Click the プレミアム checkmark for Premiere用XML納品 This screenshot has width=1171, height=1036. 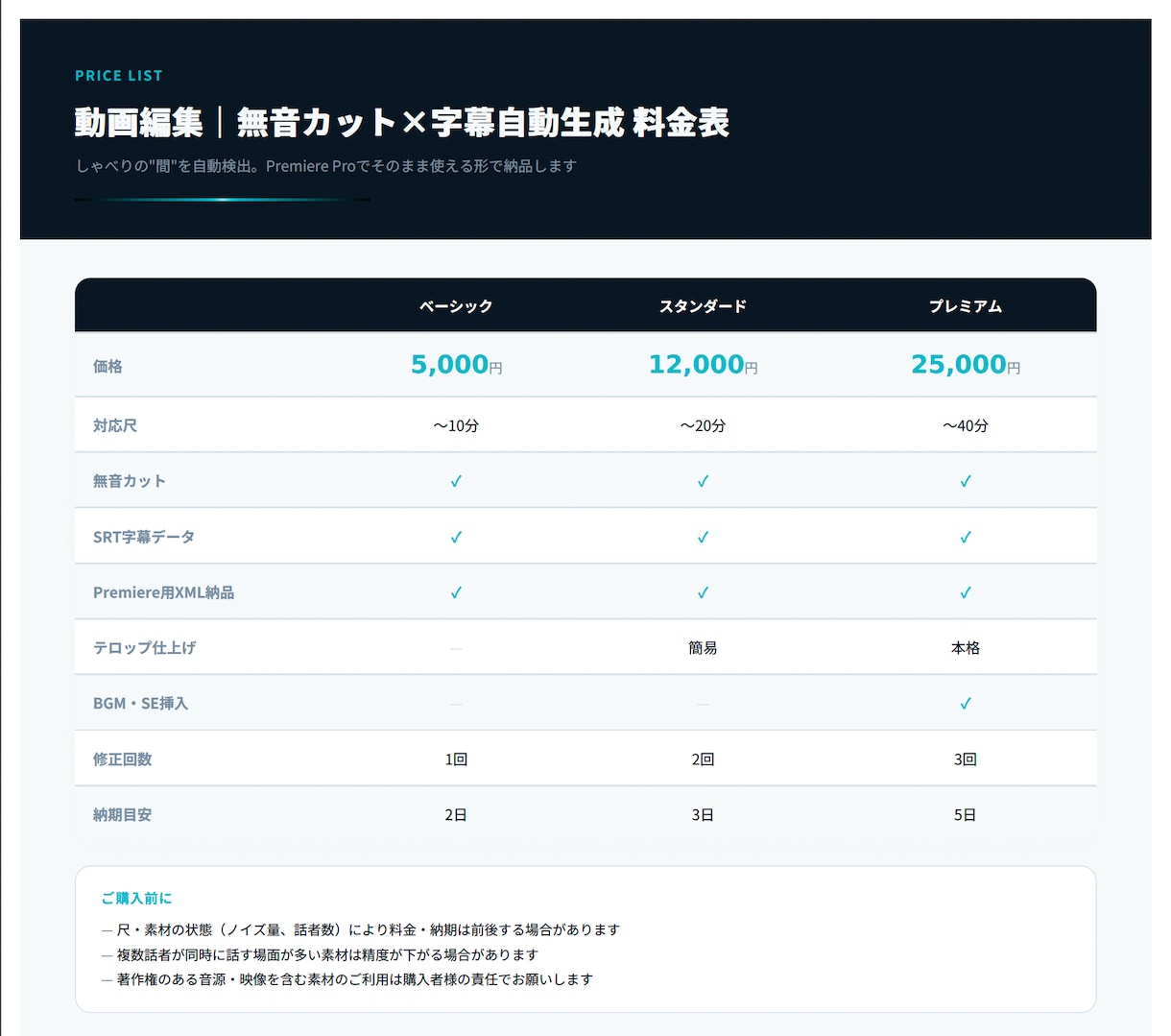click(966, 592)
